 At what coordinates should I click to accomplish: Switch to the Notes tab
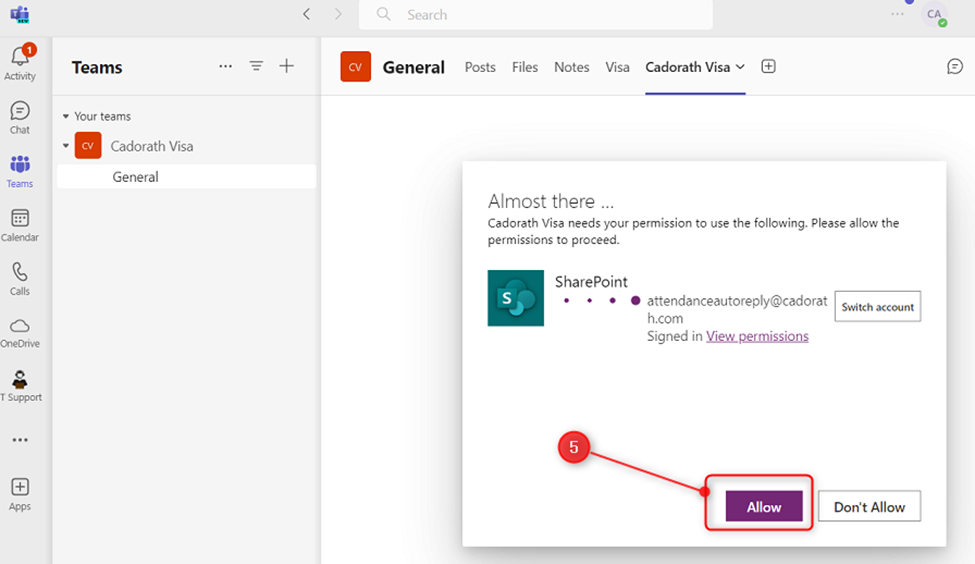571,67
